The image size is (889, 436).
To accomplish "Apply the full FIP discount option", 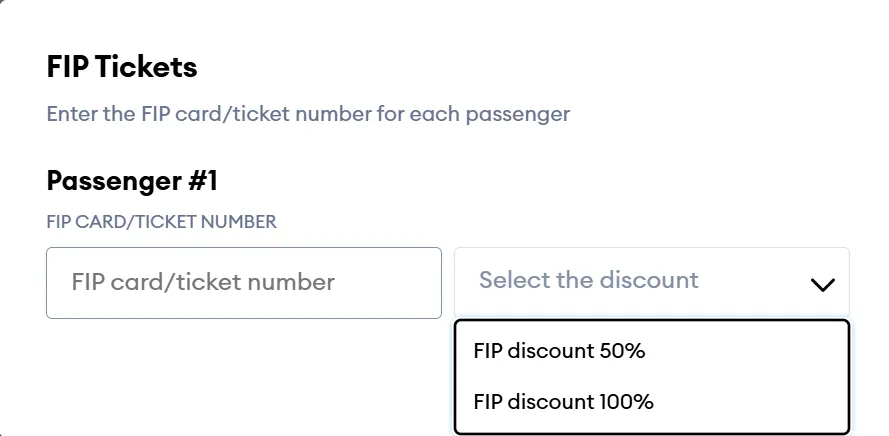I will click(x=563, y=402).
